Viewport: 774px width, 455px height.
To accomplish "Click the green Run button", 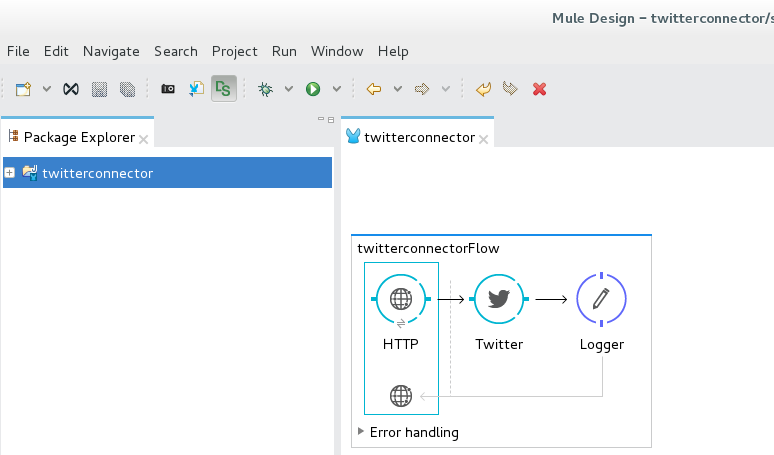I will (x=313, y=89).
